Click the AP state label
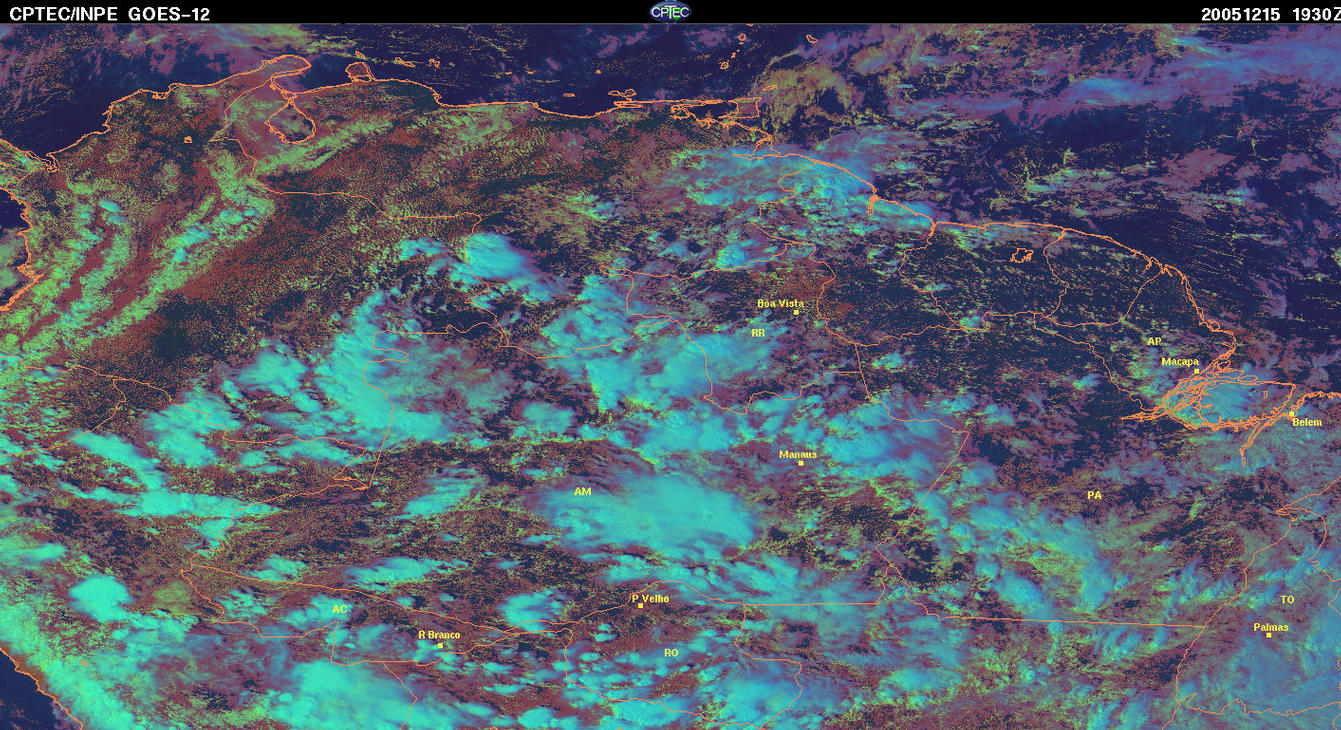This screenshot has width=1341, height=730. (x=1154, y=342)
